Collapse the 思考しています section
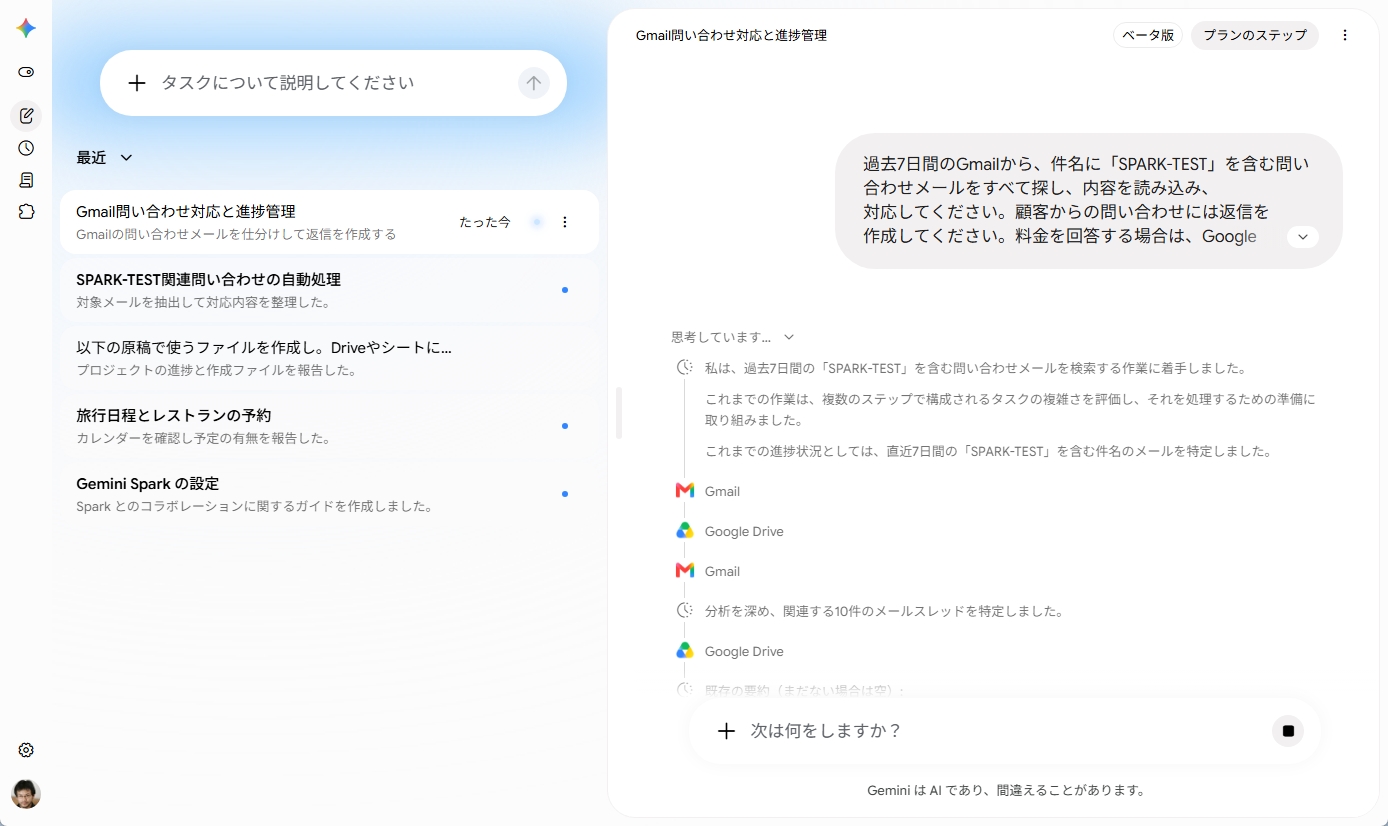The image size is (1388, 826). (733, 337)
